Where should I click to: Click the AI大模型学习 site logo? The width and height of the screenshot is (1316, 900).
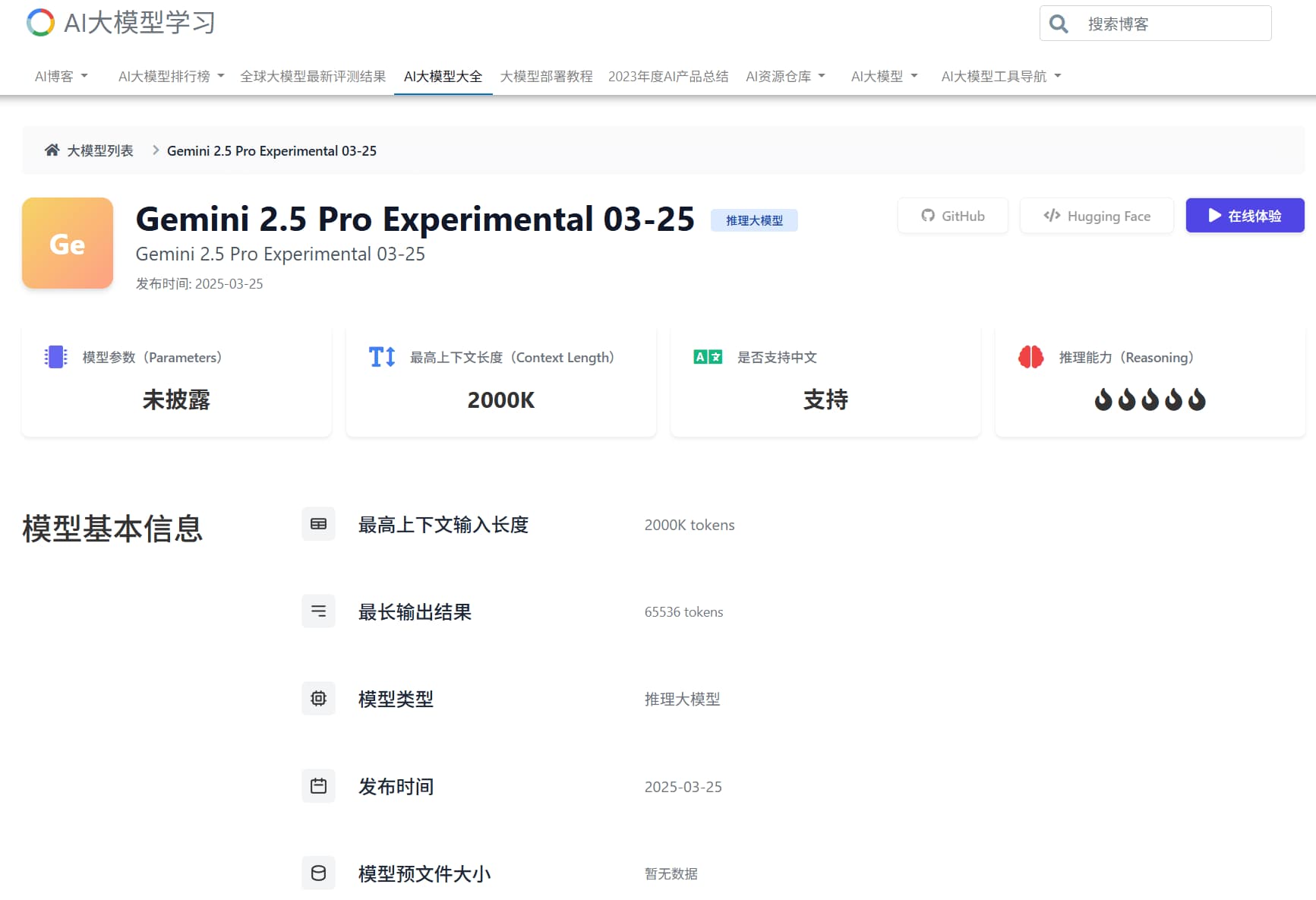coord(119,23)
